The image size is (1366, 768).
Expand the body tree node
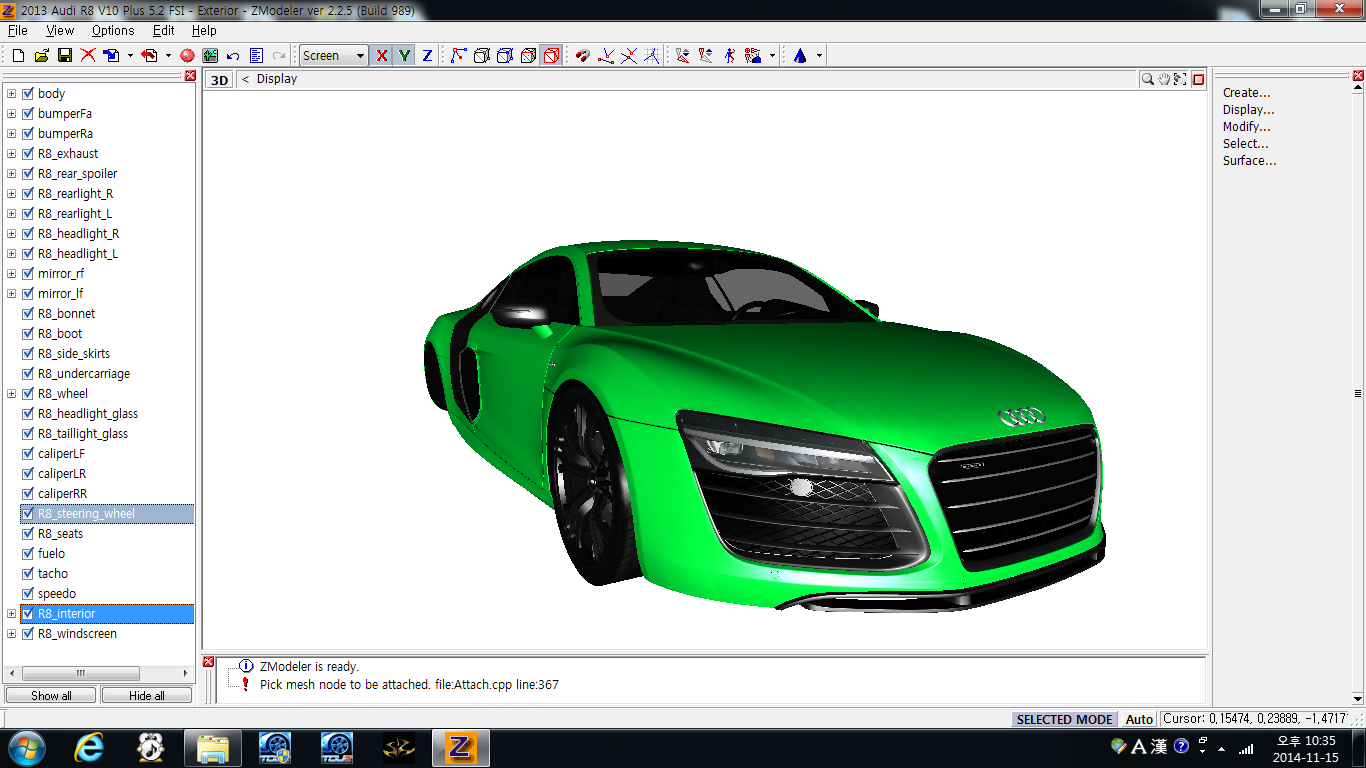pyautogui.click(x=12, y=93)
